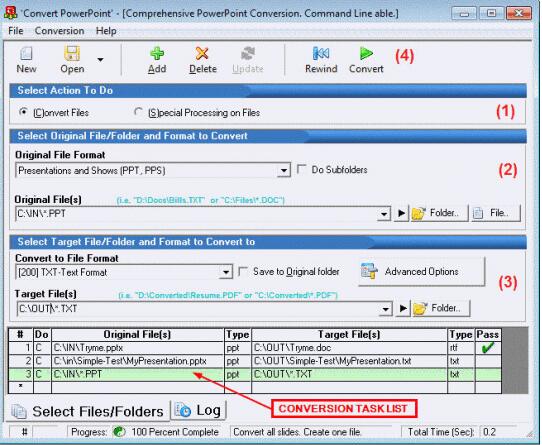542x445 pixels.
Task: Open the Conversion menu
Action: point(59,31)
